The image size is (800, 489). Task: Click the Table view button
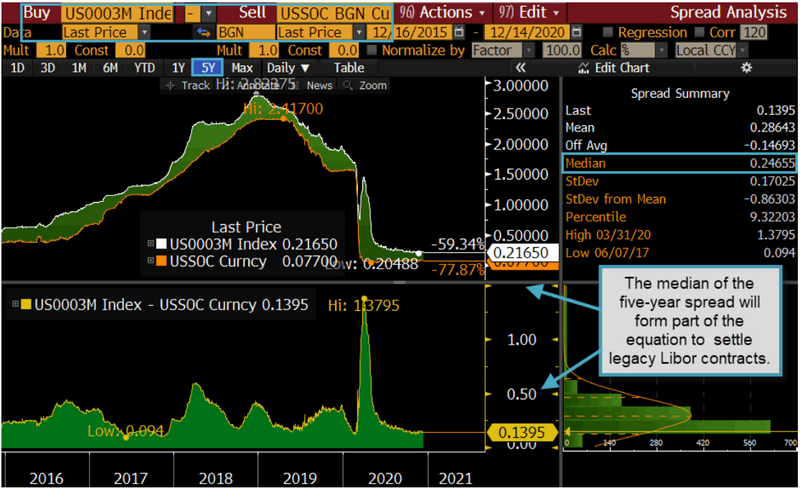349,68
